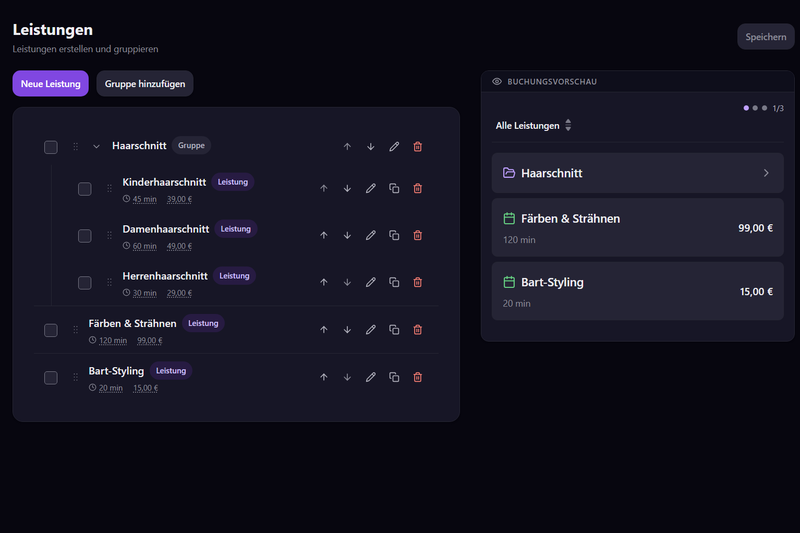
Task: Click the Herrenhaarschnitt drag handle
Action: pos(109,283)
